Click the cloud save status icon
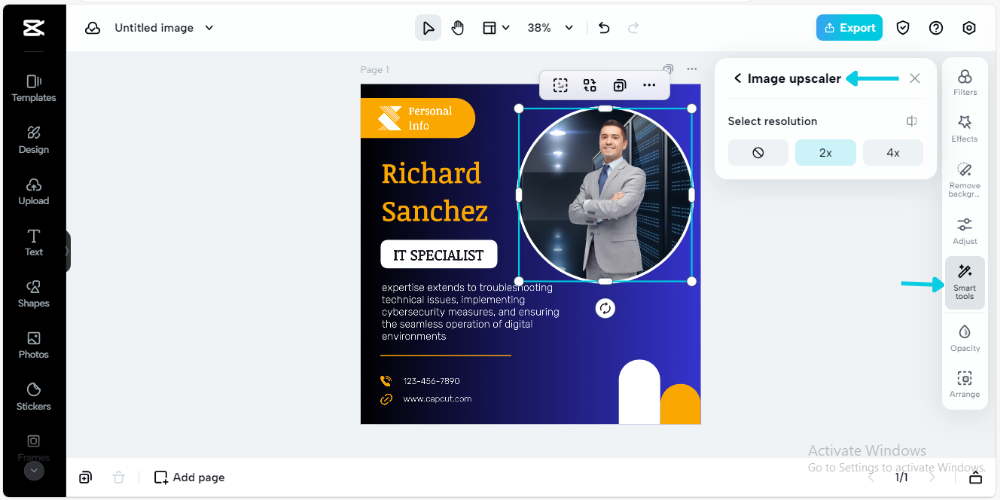 pyautogui.click(x=93, y=28)
